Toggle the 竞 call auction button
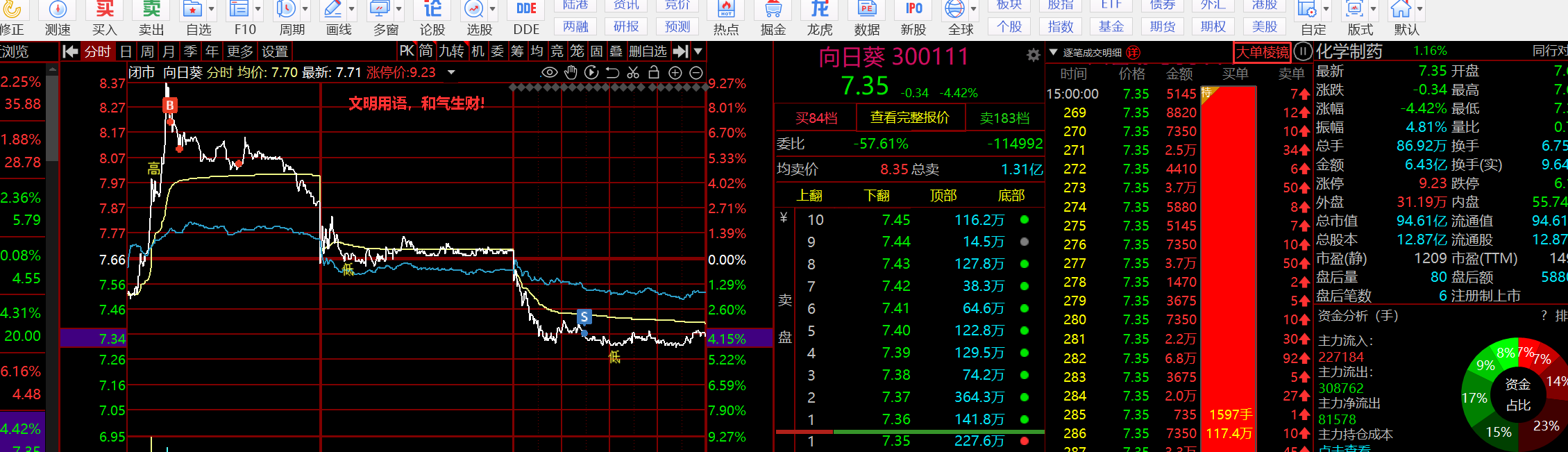Image resolution: width=1568 pixels, height=452 pixels. point(557,51)
